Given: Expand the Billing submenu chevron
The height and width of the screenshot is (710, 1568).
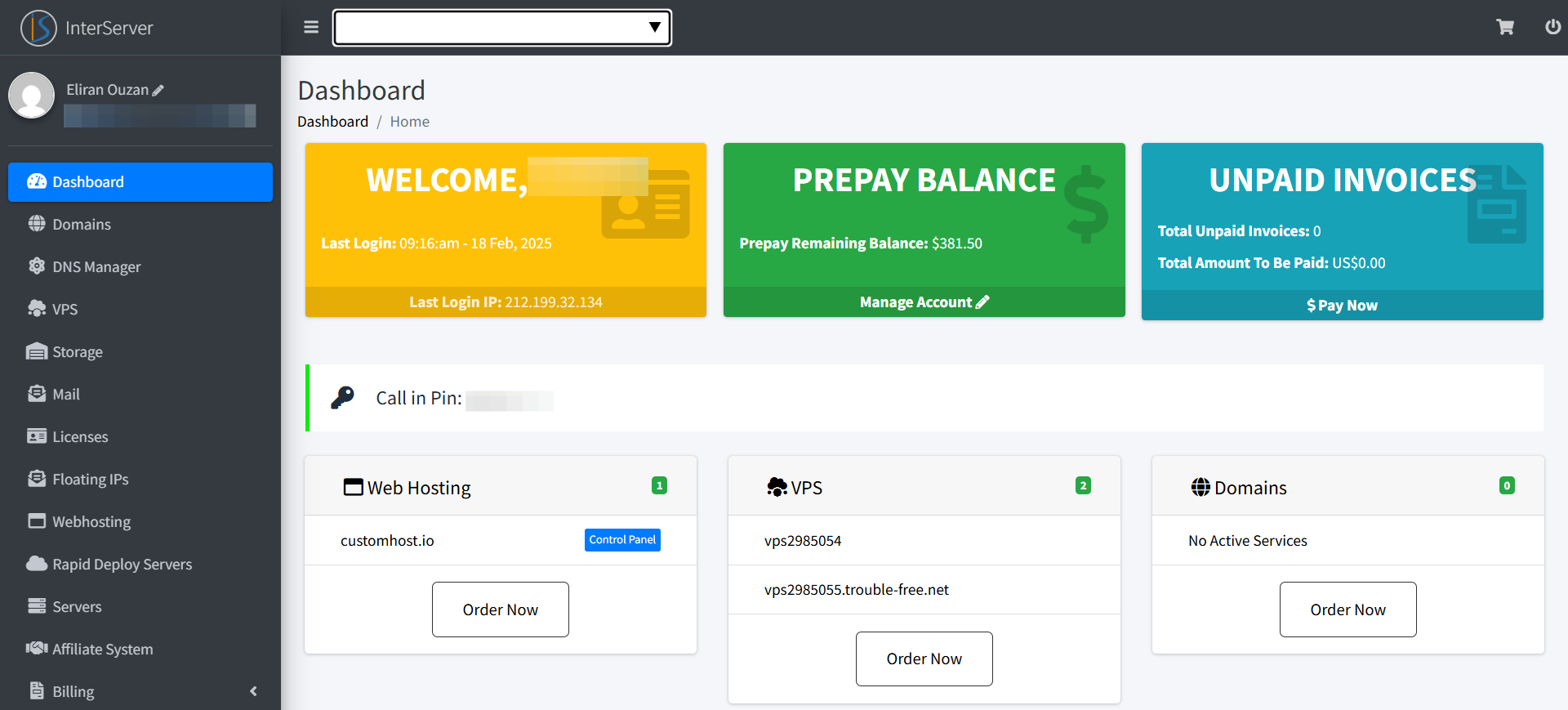Looking at the screenshot, I should pos(253,691).
